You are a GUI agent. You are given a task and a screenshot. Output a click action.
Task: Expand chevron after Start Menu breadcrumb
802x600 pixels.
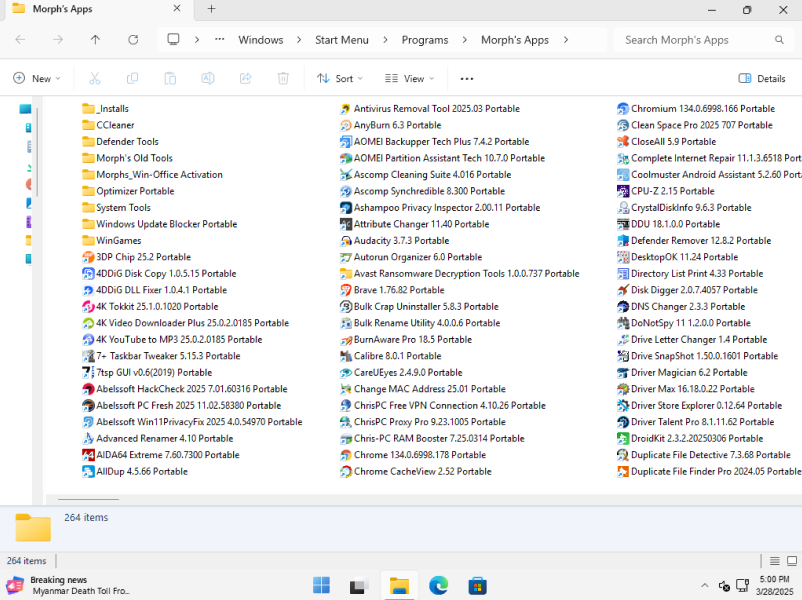(385, 39)
